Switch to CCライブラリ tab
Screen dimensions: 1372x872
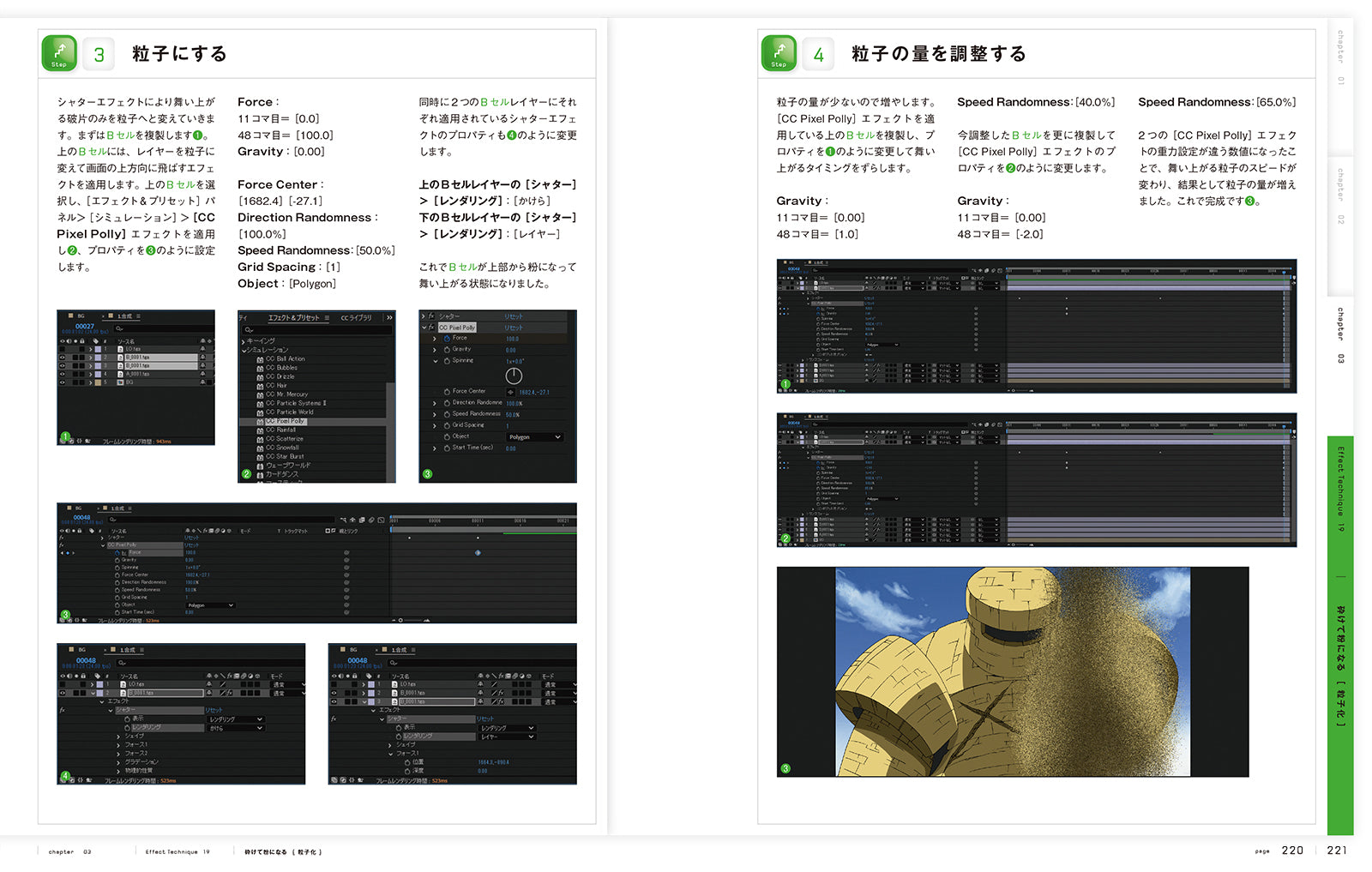(356, 317)
